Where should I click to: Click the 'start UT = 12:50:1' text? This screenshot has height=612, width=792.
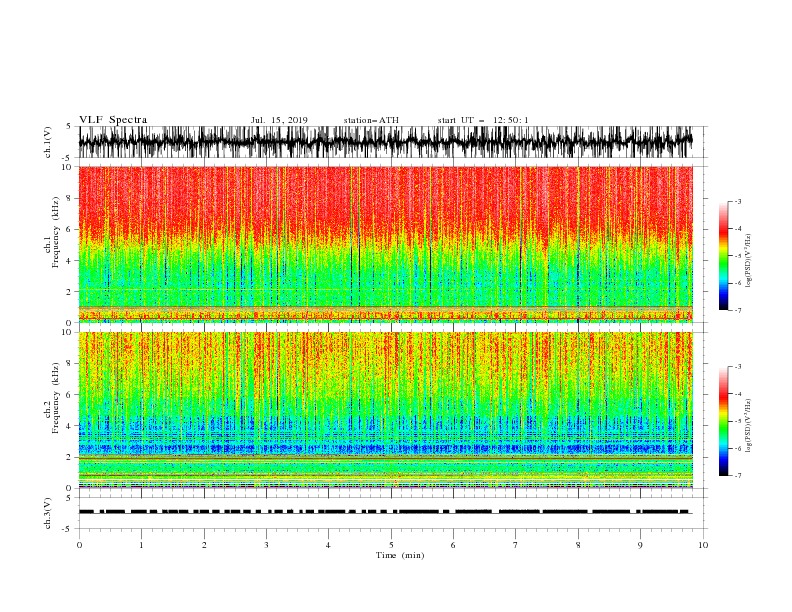click(x=483, y=120)
